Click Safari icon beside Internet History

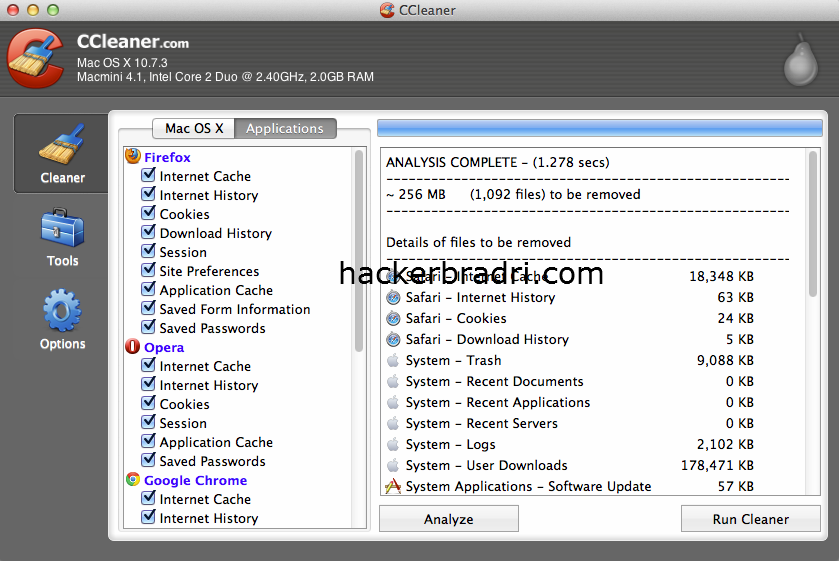coord(393,297)
